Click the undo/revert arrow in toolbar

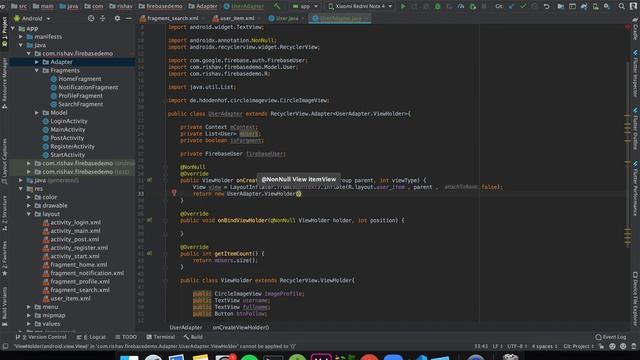[x=547, y=6]
